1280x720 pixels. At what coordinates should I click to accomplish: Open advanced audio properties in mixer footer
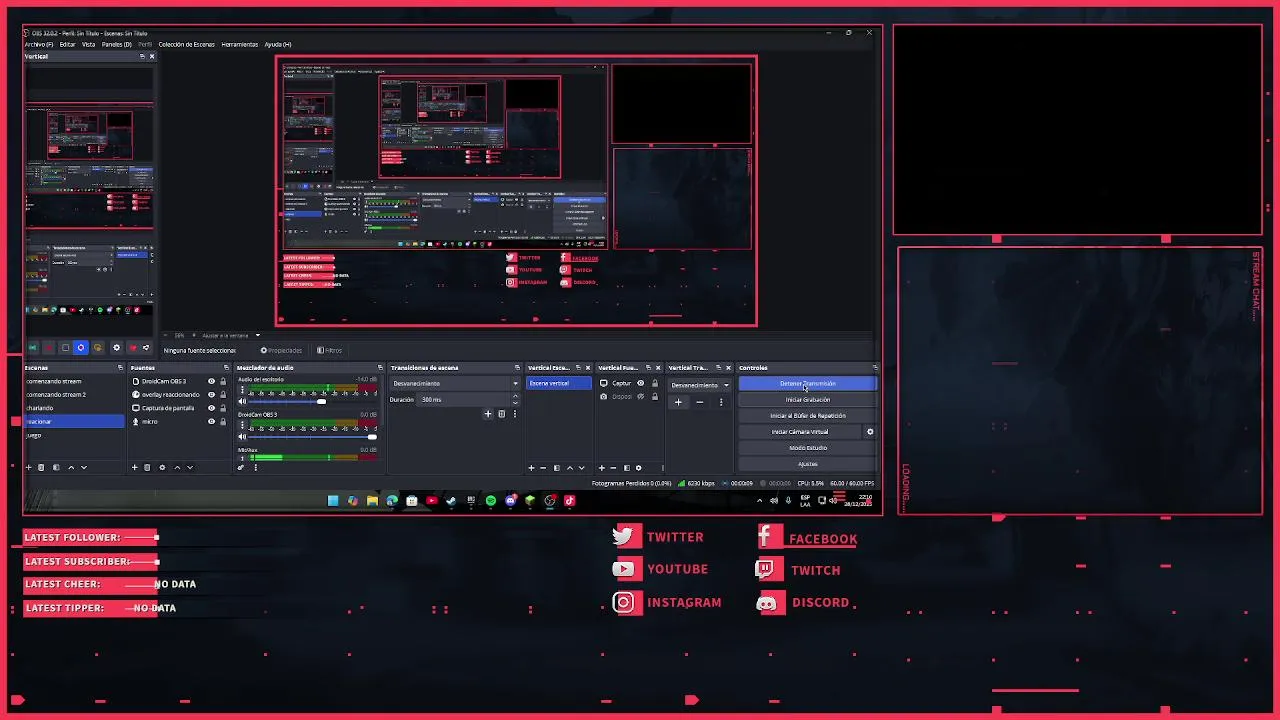[241, 467]
